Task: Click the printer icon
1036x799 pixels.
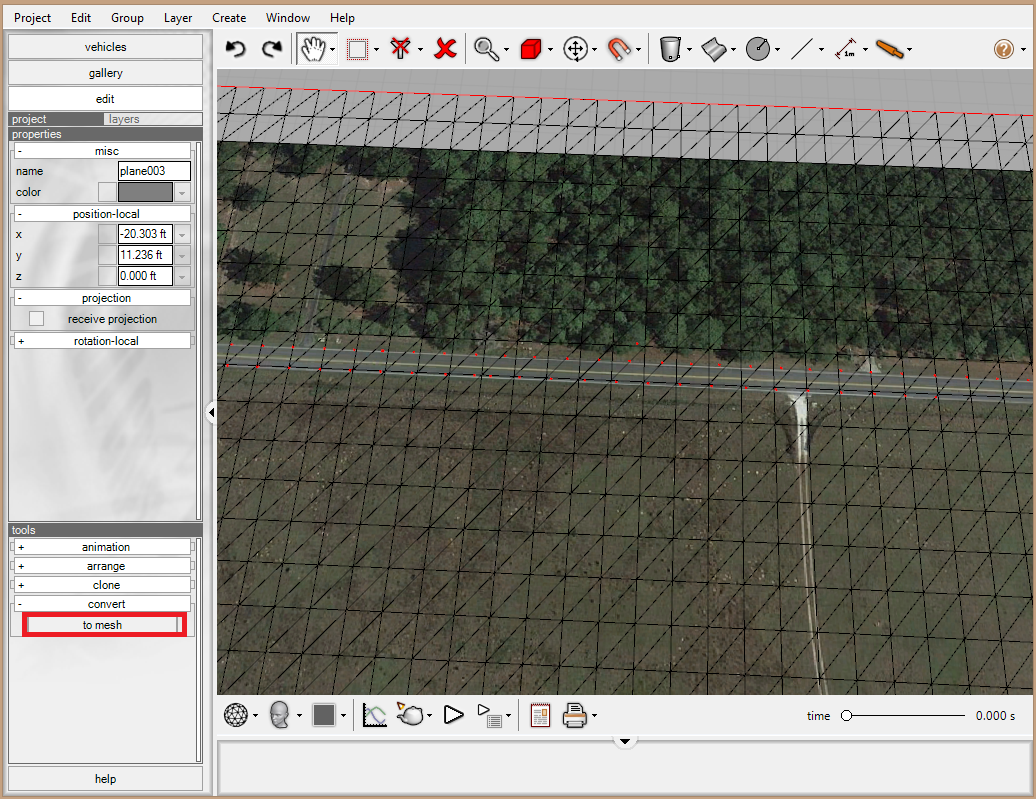Action: point(575,715)
